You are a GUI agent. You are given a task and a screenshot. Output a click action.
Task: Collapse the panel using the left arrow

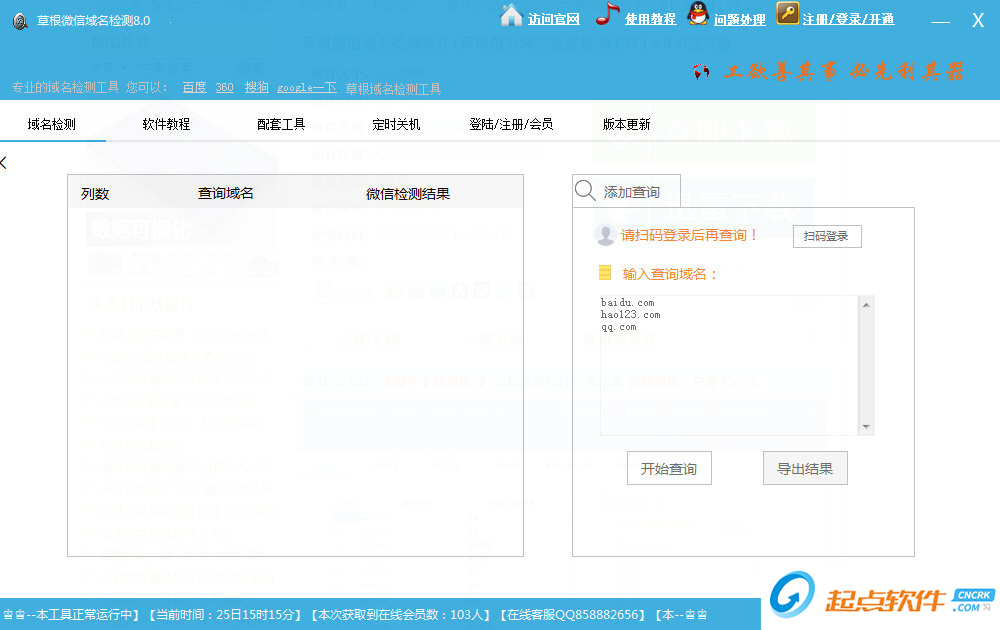[4, 161]
